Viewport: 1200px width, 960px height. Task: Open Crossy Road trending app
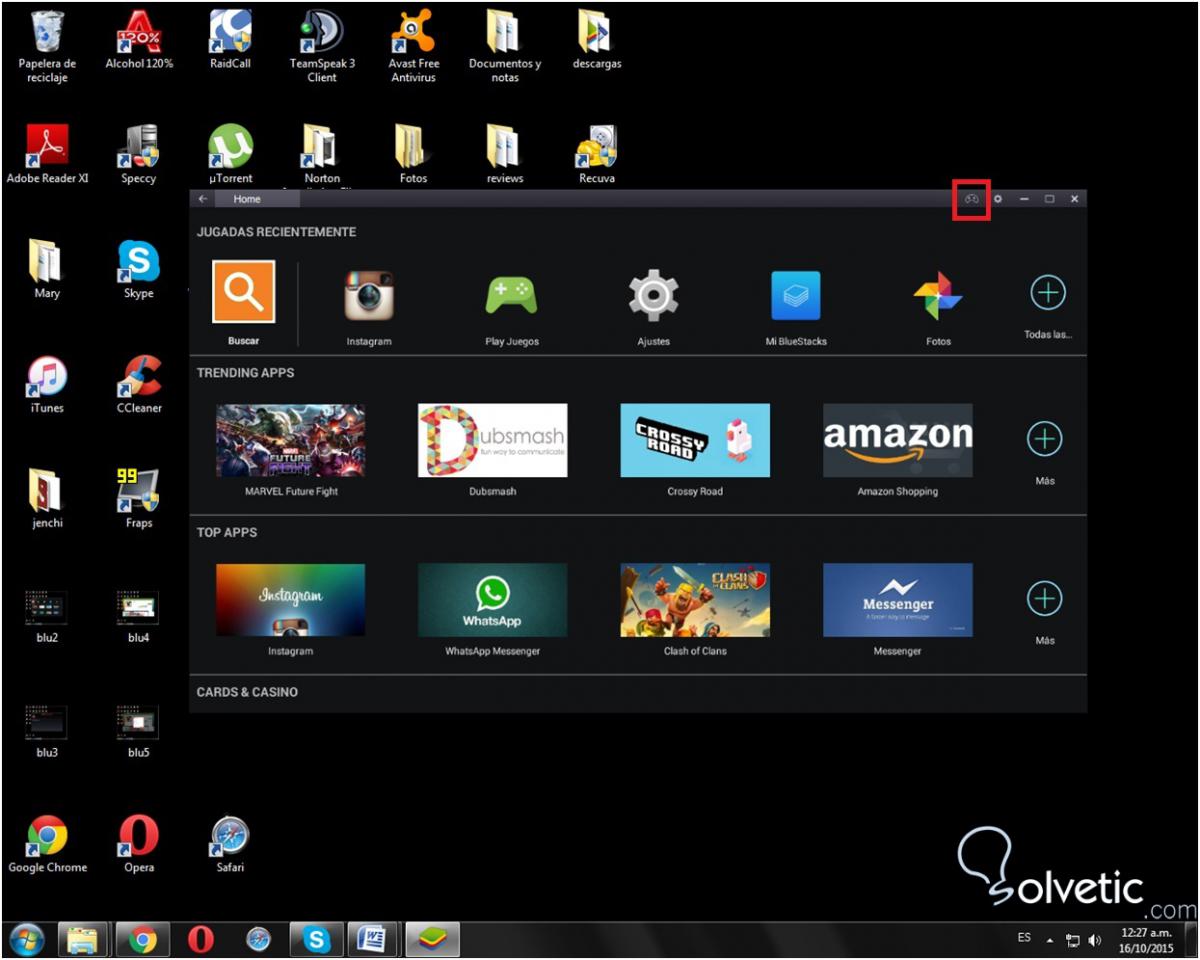pyautogui.click(x=695, y=440)
